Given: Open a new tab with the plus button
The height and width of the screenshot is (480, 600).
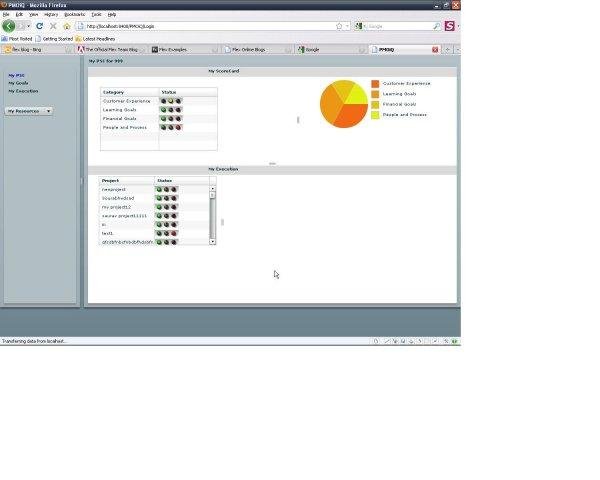Looking at the screenshot, I should click(x=447, y=50).
